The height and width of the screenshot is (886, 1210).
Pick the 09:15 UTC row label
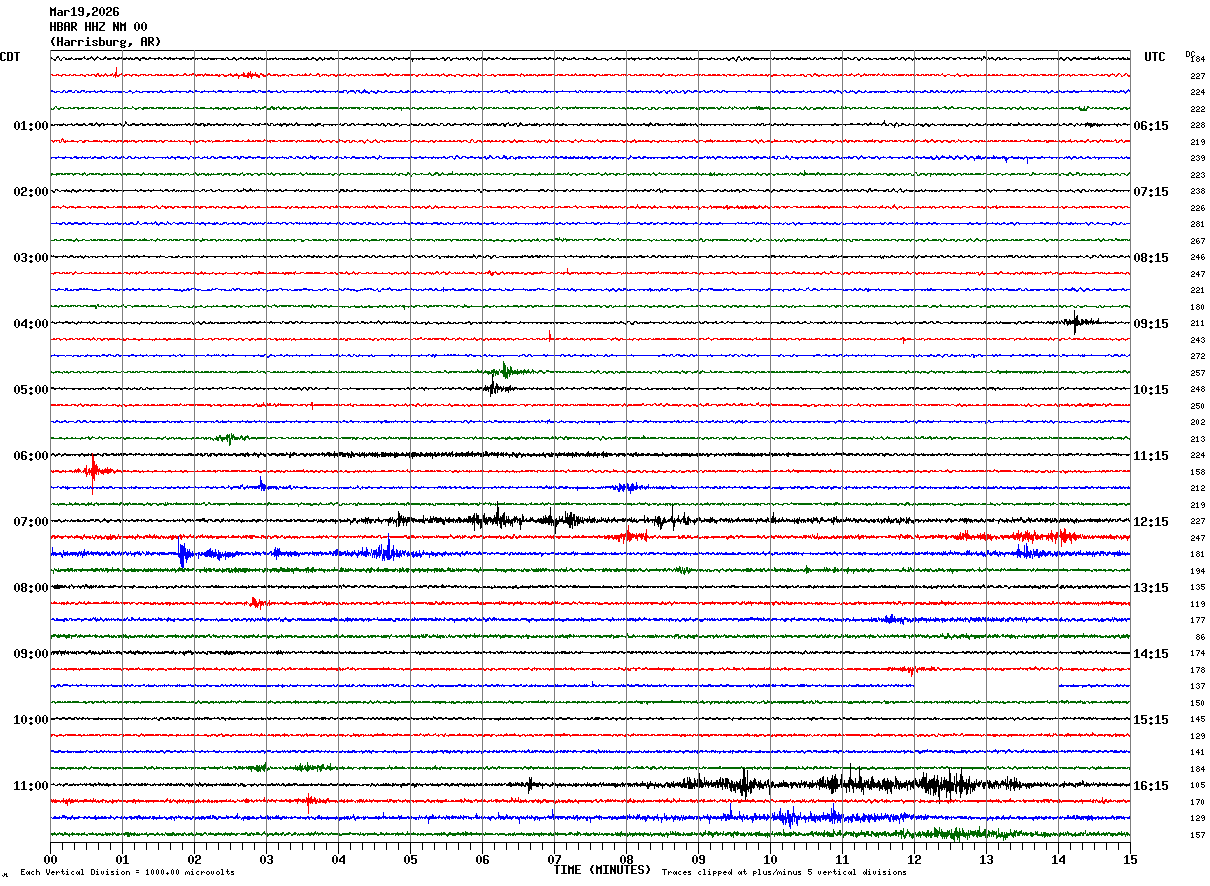[1151, 324]
